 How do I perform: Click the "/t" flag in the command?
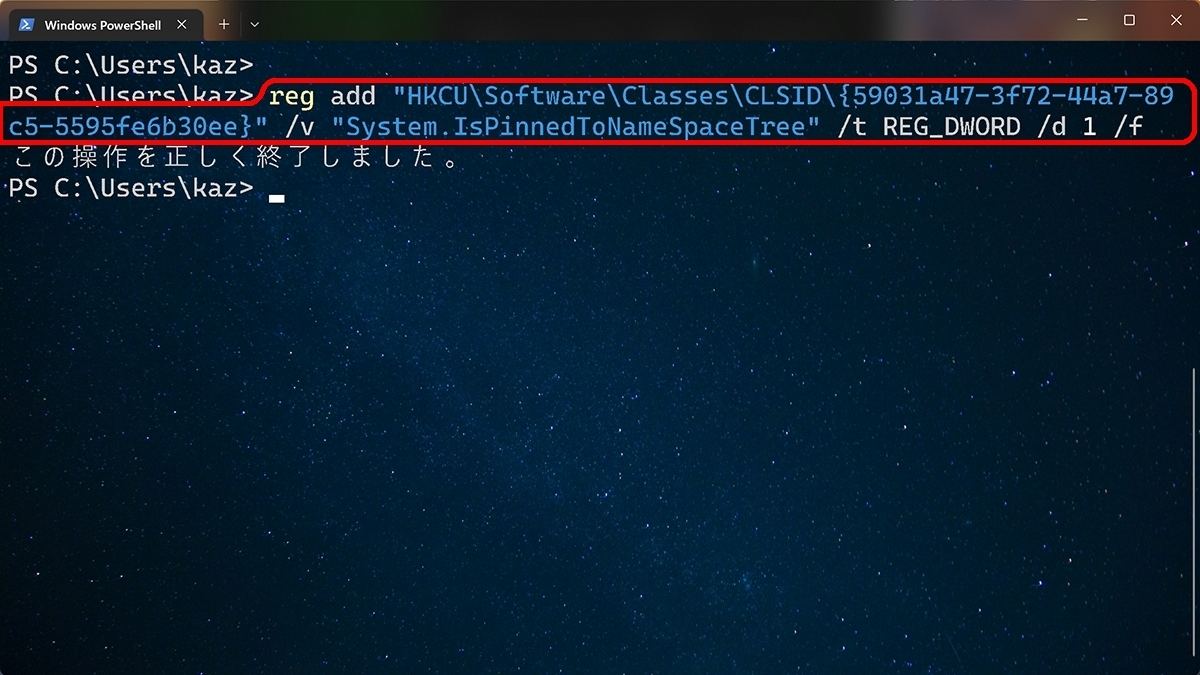point(852,127)
